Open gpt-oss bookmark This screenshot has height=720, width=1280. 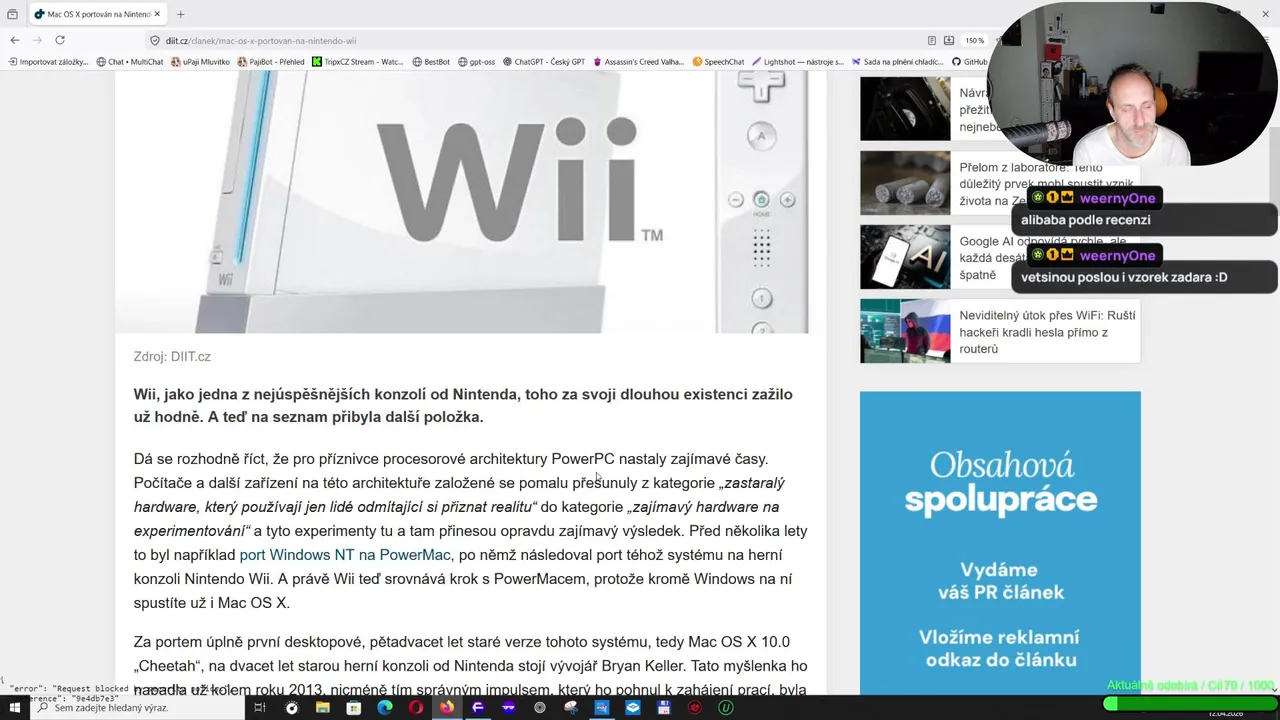tap(476, 62)
